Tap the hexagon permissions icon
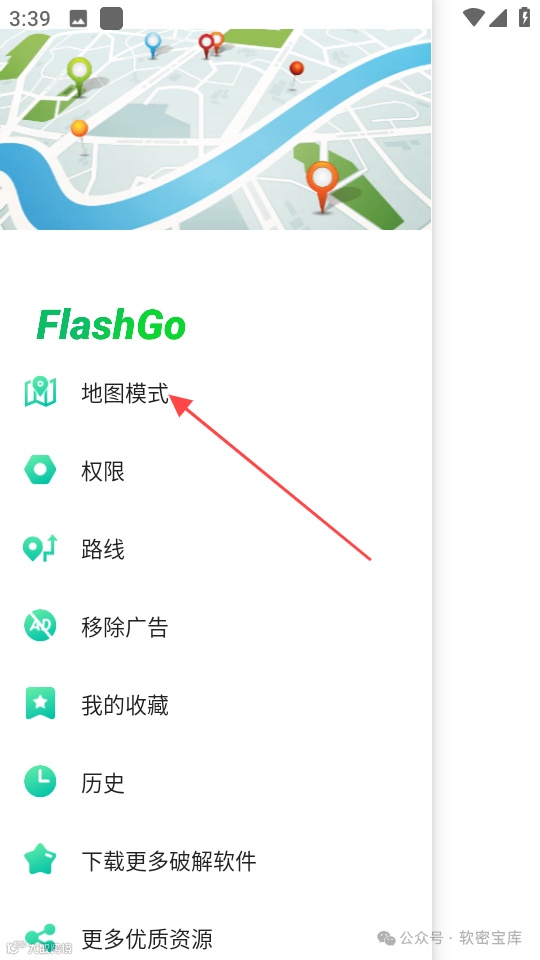The height and width of the screenshot is (960, 540). (x=40, y=470)
